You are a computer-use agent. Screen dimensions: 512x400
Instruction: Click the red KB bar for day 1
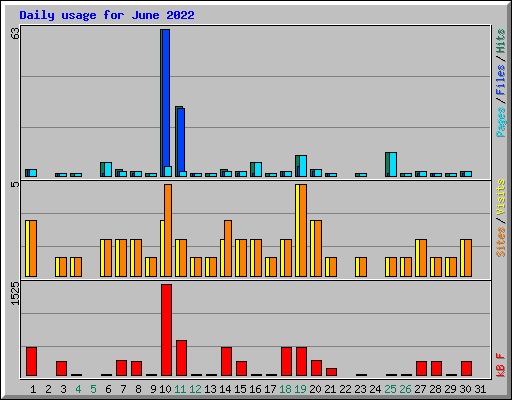[31, 361]
